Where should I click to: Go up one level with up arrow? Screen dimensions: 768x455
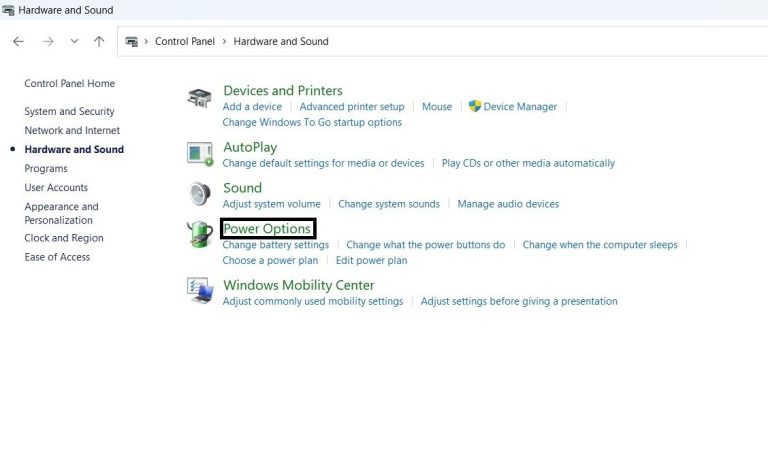click(x=98, y=41)
